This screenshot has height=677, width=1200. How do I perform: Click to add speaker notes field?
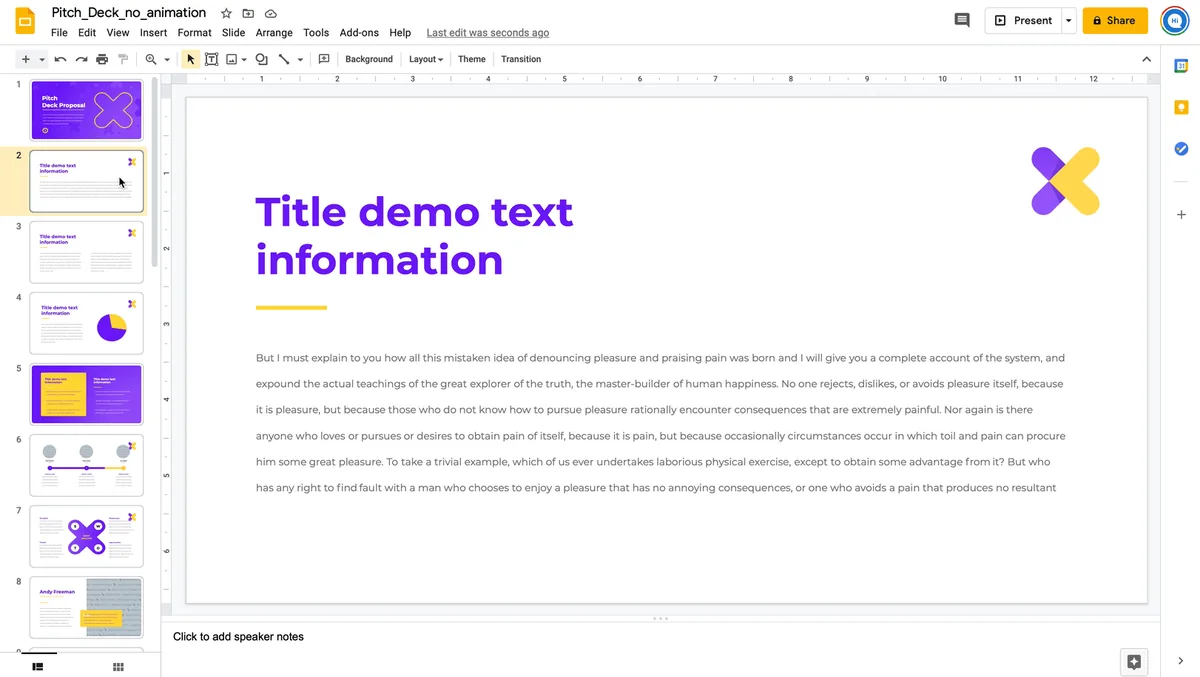tap(660, 637)
